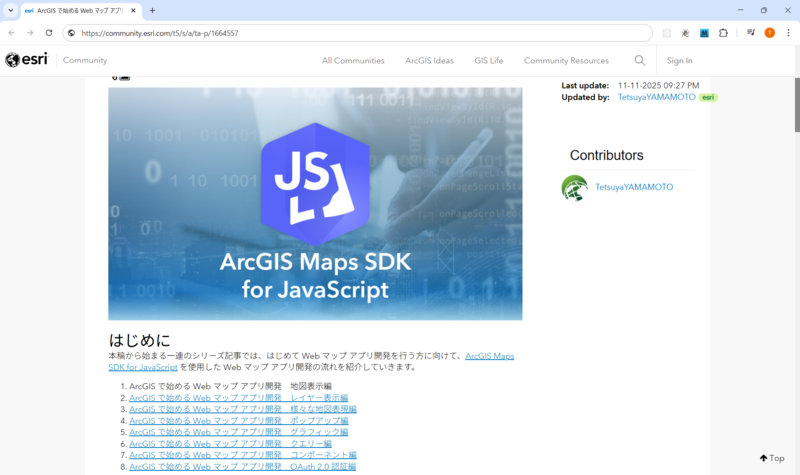Click the bug-shaped extension icon
800x475 pixels.
[685, 33]
